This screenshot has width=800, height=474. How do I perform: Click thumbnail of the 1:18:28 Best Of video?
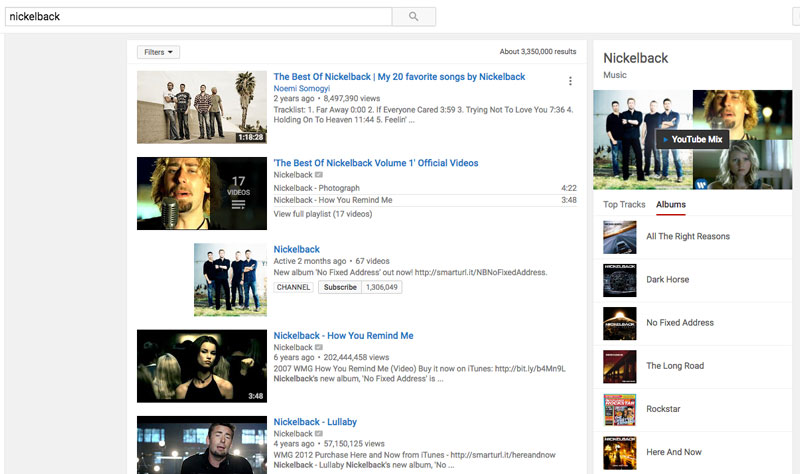tap(202, 107)
